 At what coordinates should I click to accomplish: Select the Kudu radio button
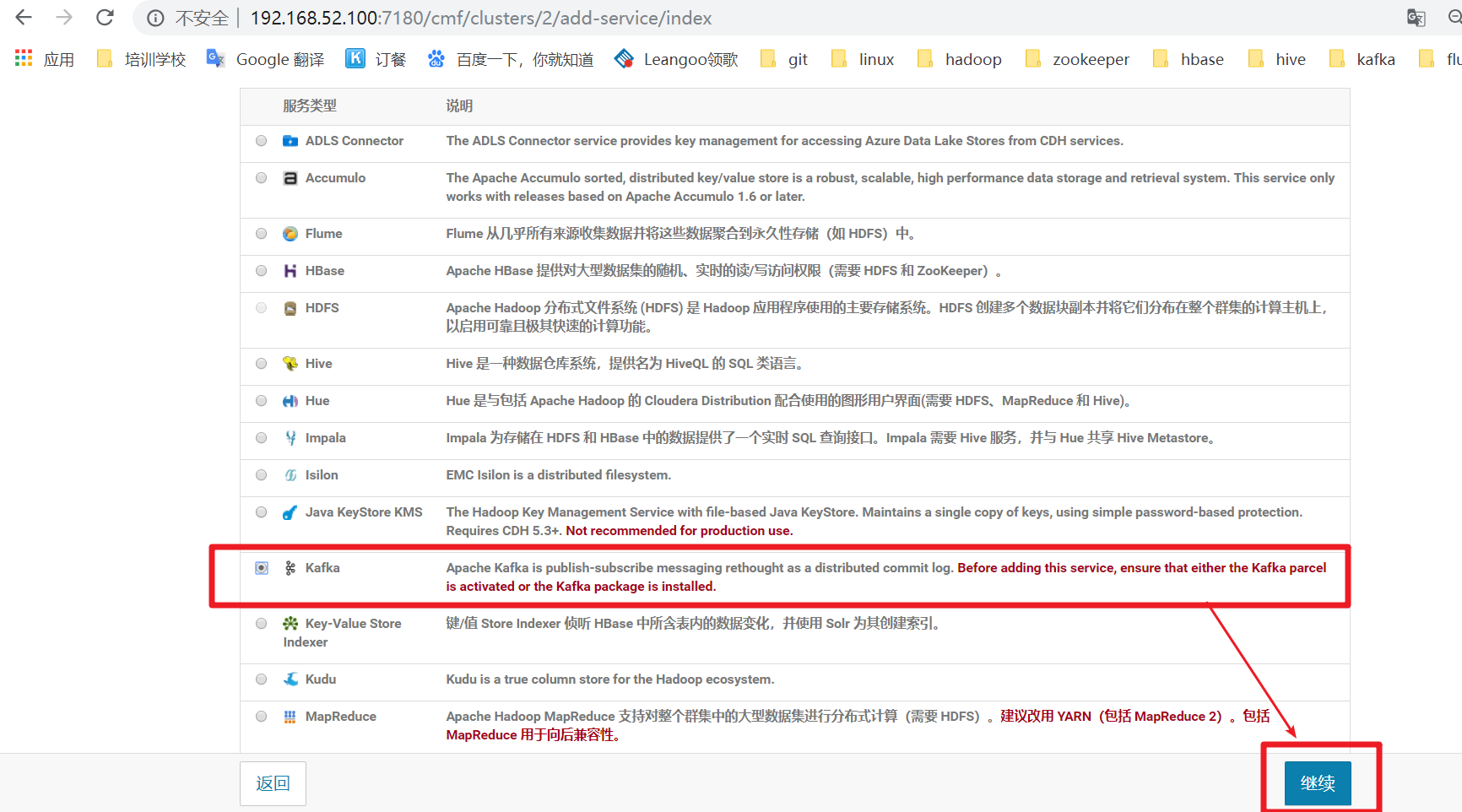coord(262,679)
